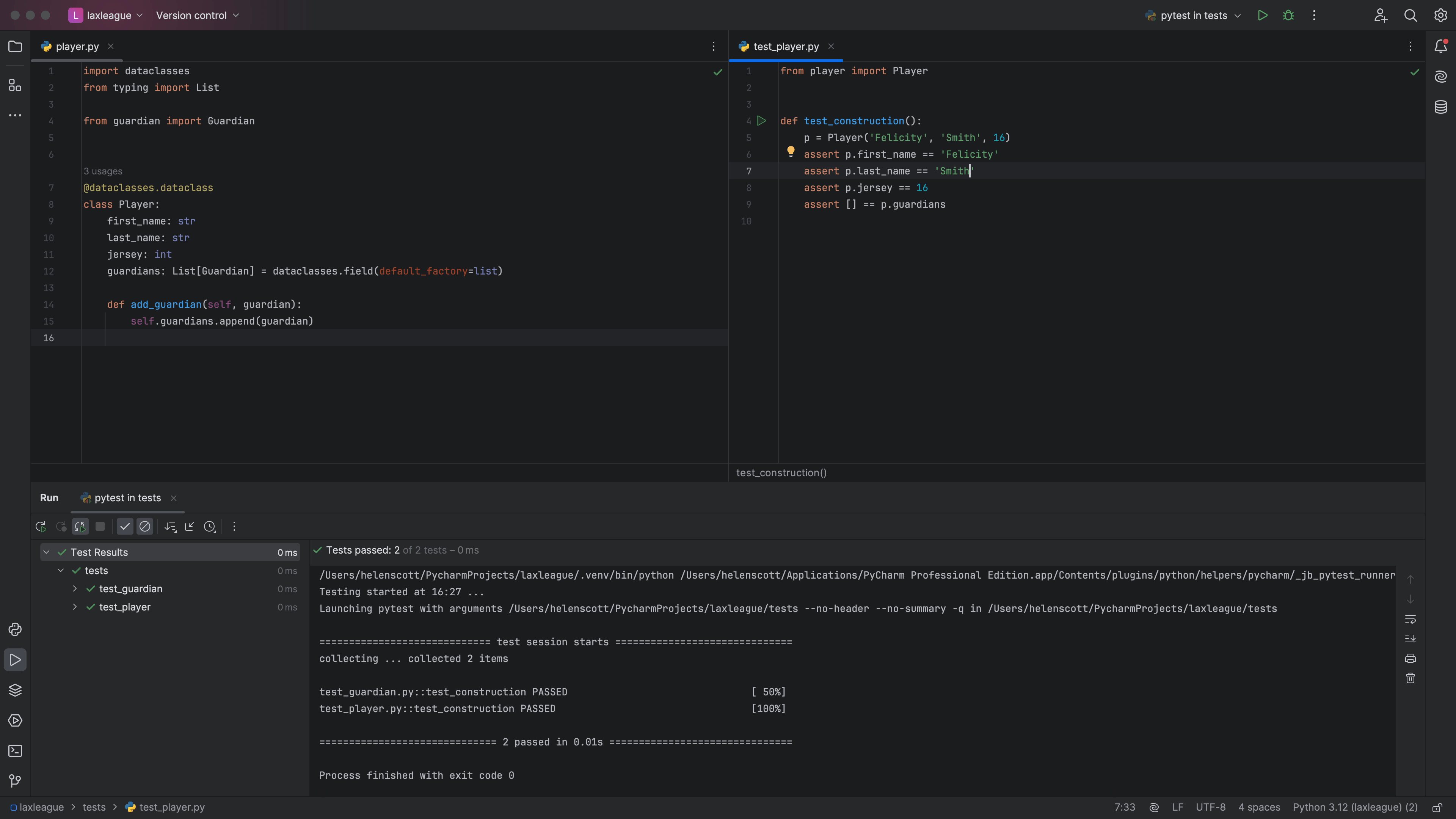
Task: Open pytest in tests run configuration dropdown
Action: pos(1193,16)
